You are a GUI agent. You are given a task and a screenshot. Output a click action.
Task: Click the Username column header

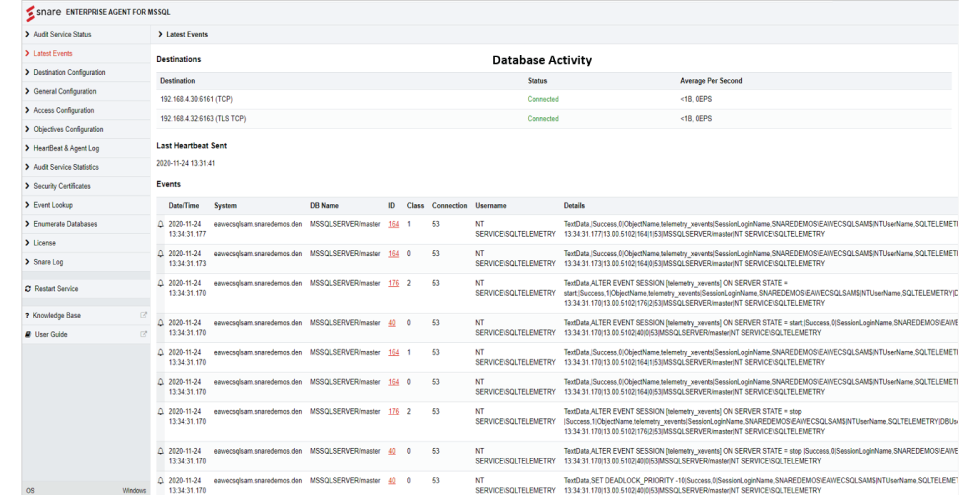pos(491,206)
